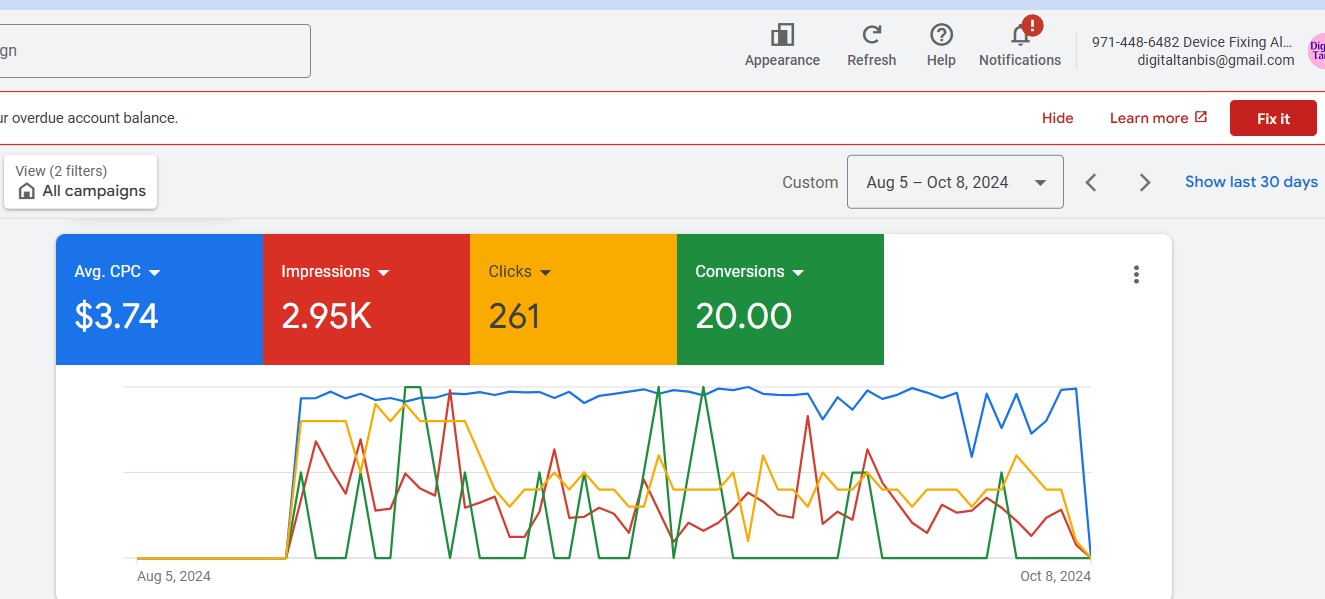Click the account profile avatar
This screenshot has height=599, width=1325.
tap(1316, 51)
